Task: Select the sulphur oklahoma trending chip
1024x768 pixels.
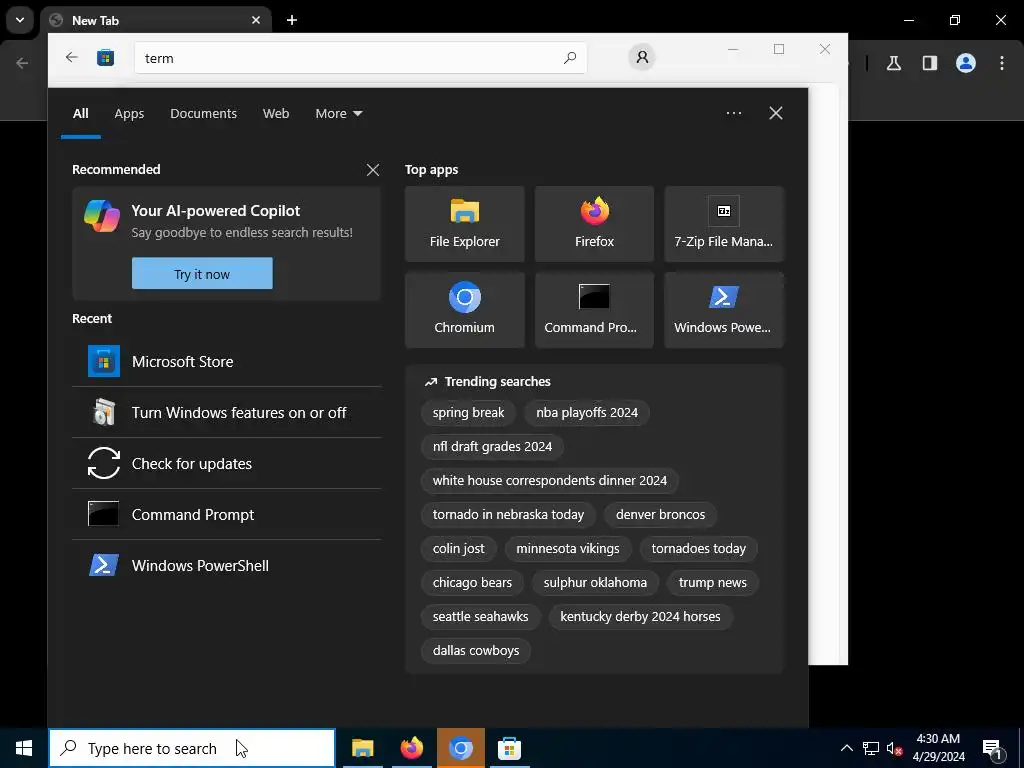Action: pos(595,582)
